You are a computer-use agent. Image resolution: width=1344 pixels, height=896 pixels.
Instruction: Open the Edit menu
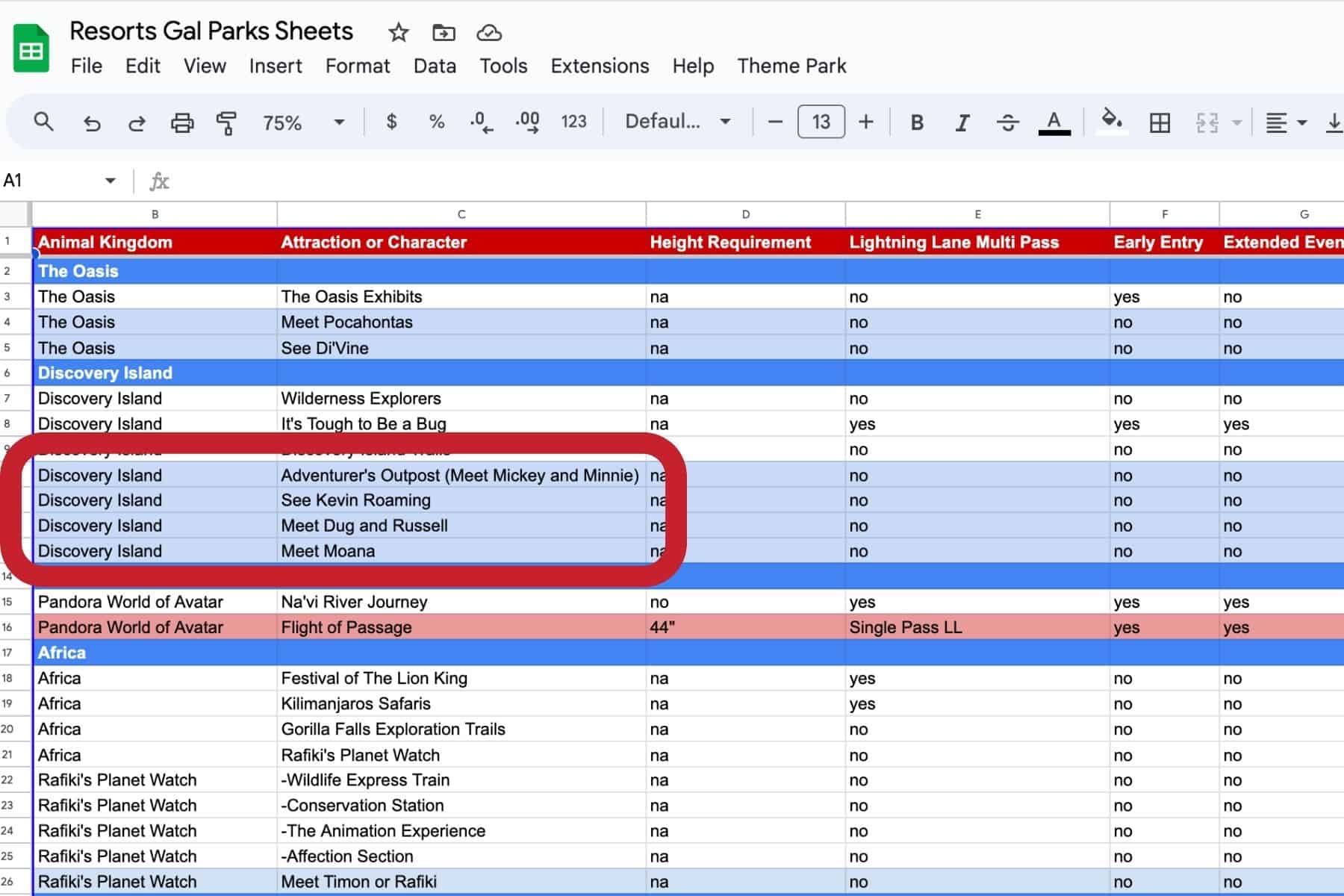[143, 66]
